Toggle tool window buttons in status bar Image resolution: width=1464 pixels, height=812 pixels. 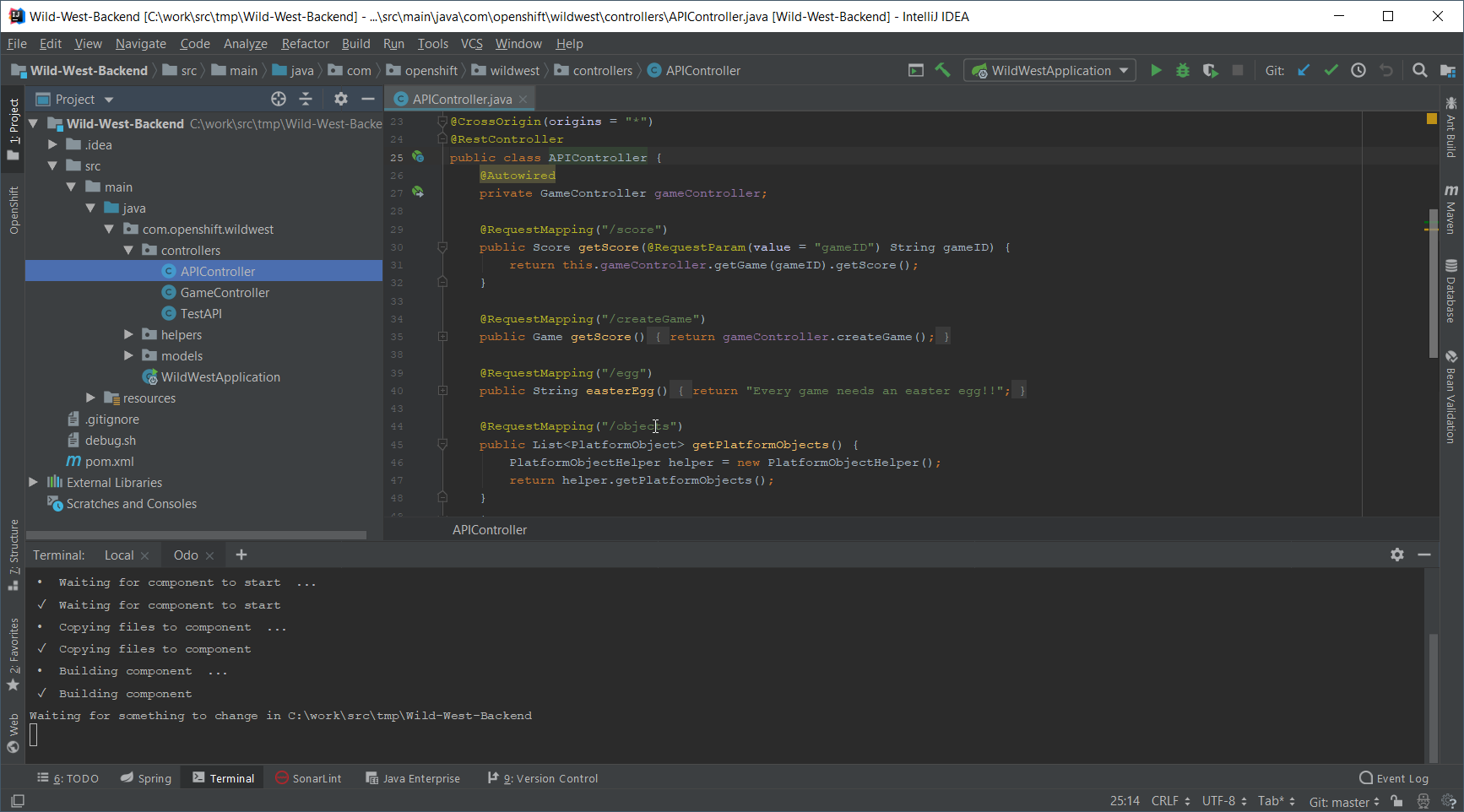[18, 800]
